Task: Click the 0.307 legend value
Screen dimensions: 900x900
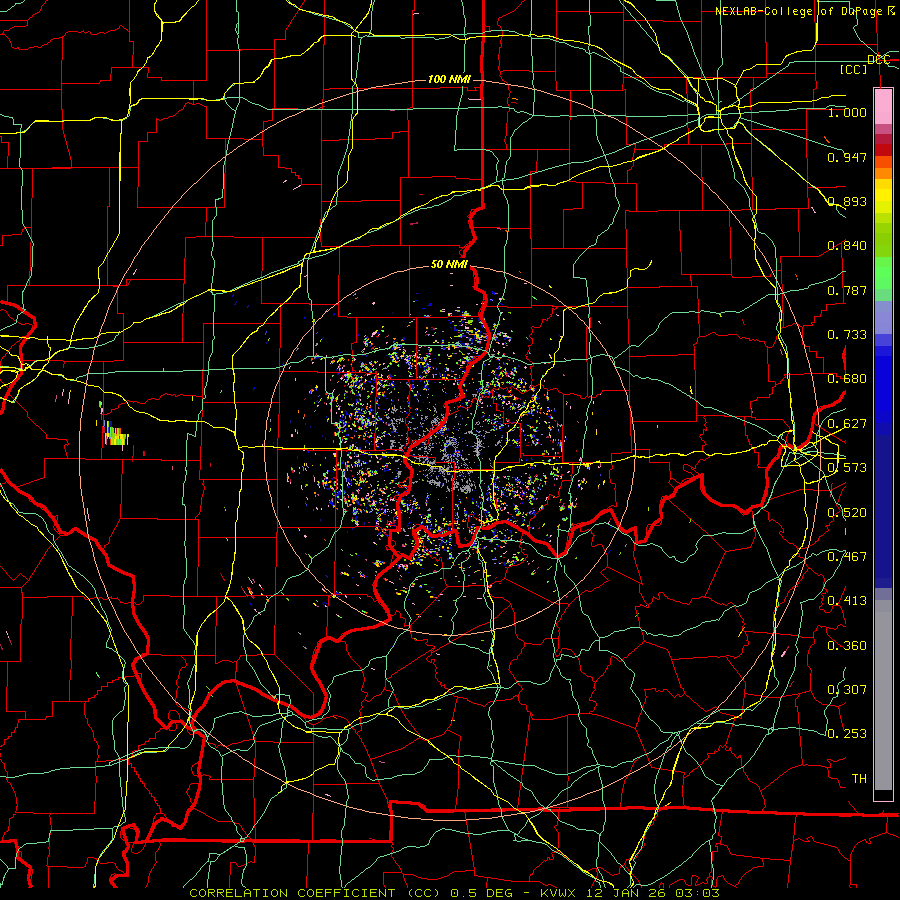Action: coord(847,689)
